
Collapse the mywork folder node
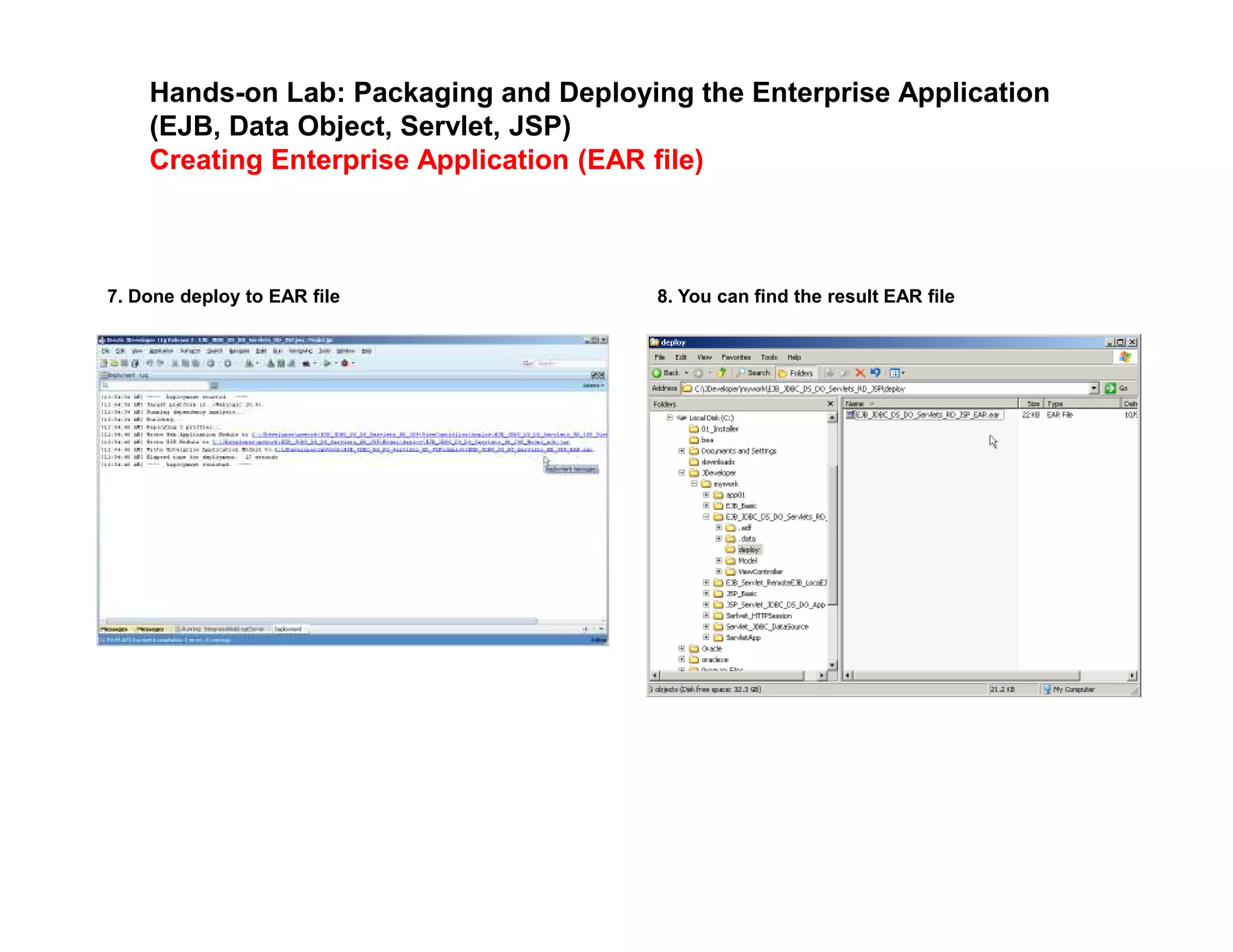(694, 484)
